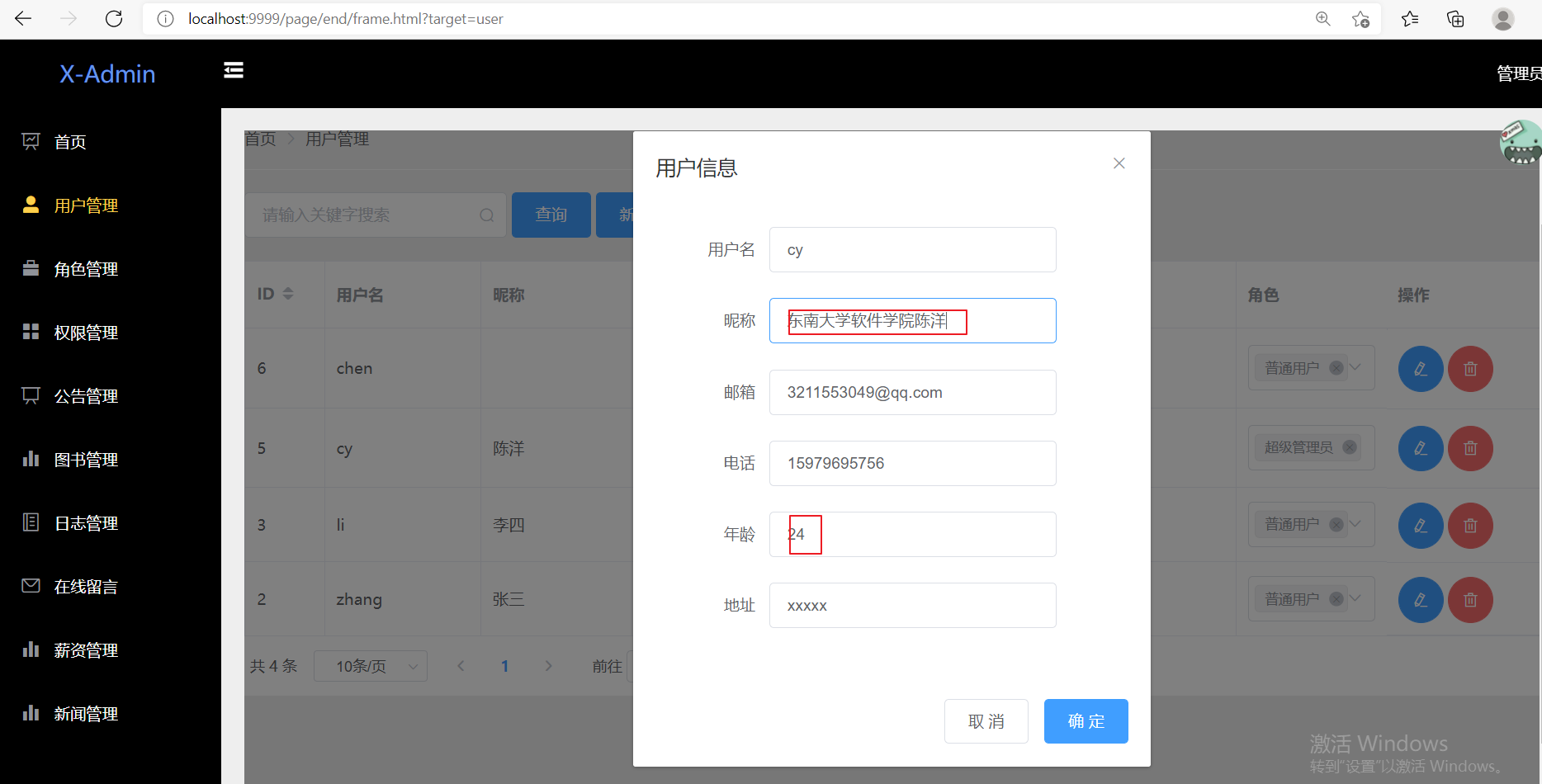Click the 查询 search button

pyautogui.click(x=551, y=215)
